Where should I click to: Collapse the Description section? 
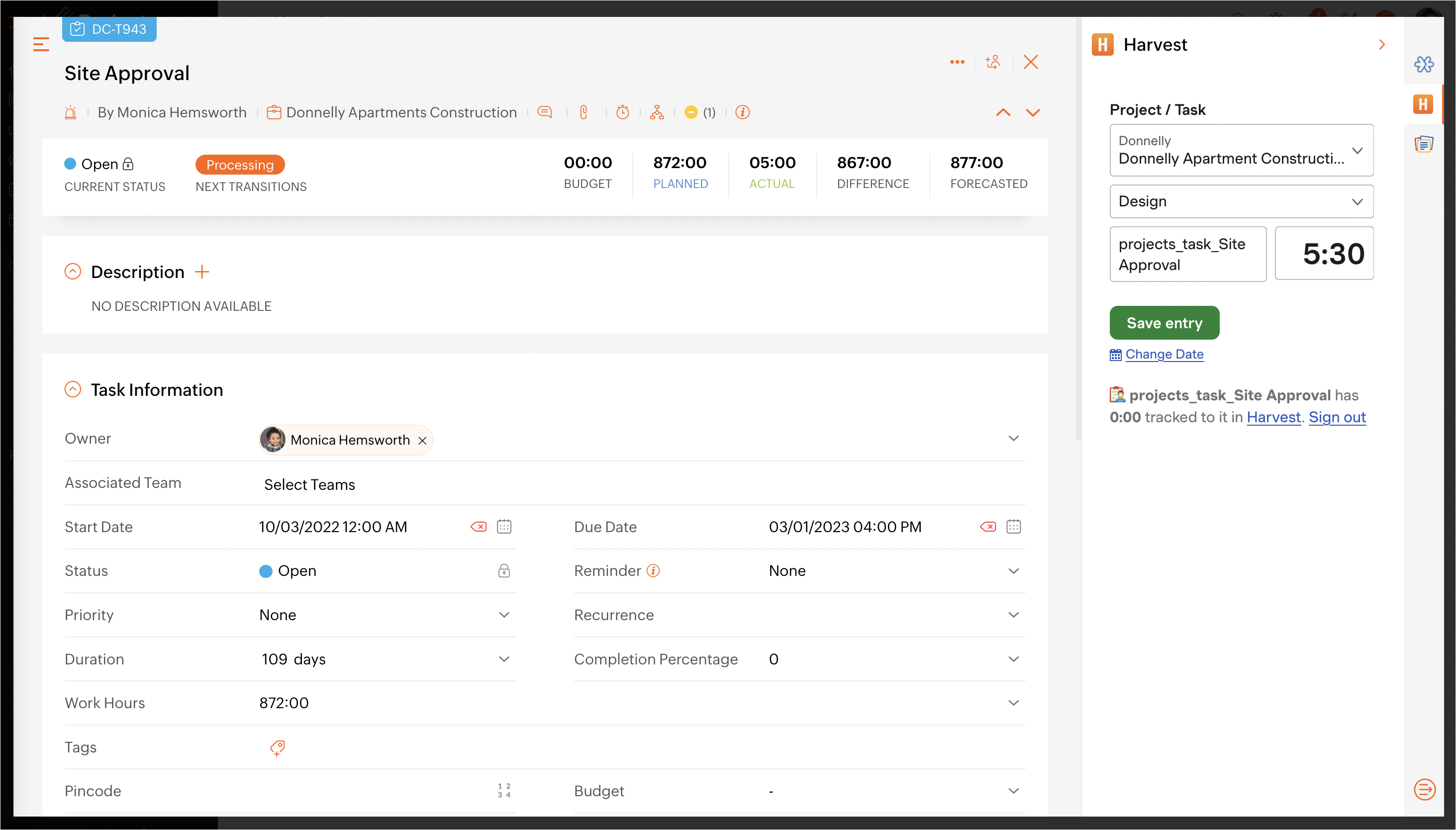(73, 272)
